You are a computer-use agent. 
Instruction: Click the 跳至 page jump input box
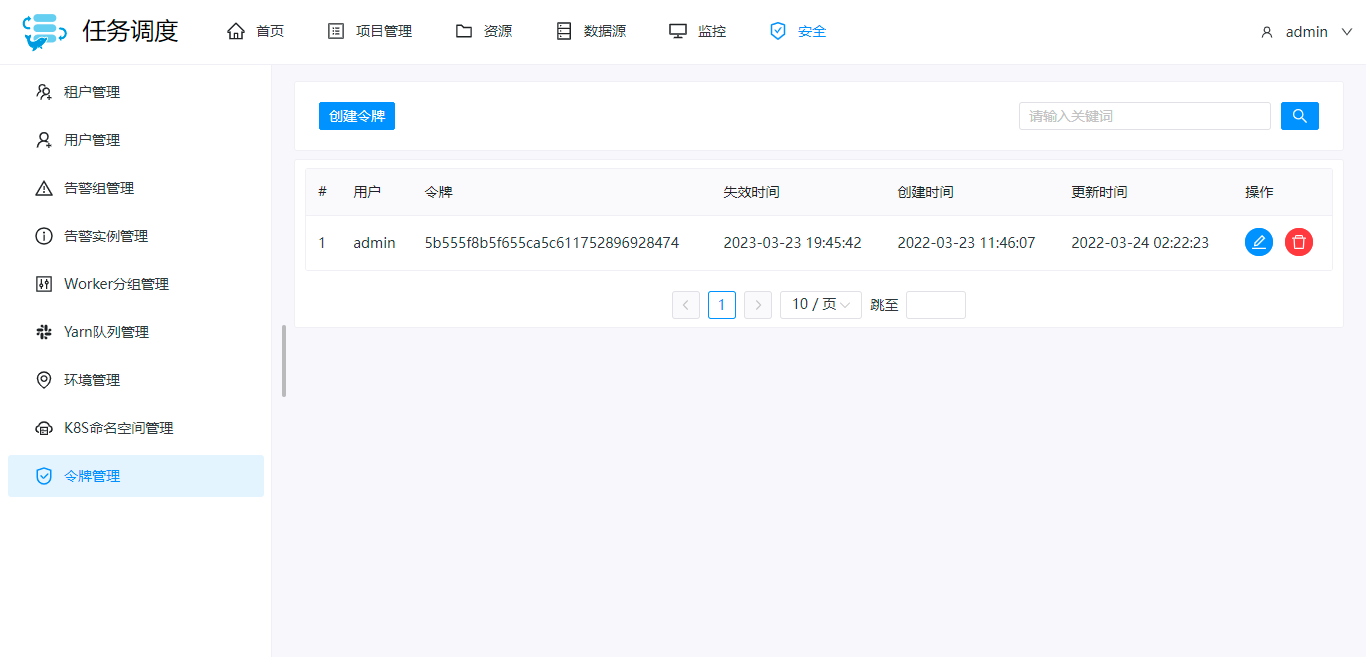click(935, 305)
